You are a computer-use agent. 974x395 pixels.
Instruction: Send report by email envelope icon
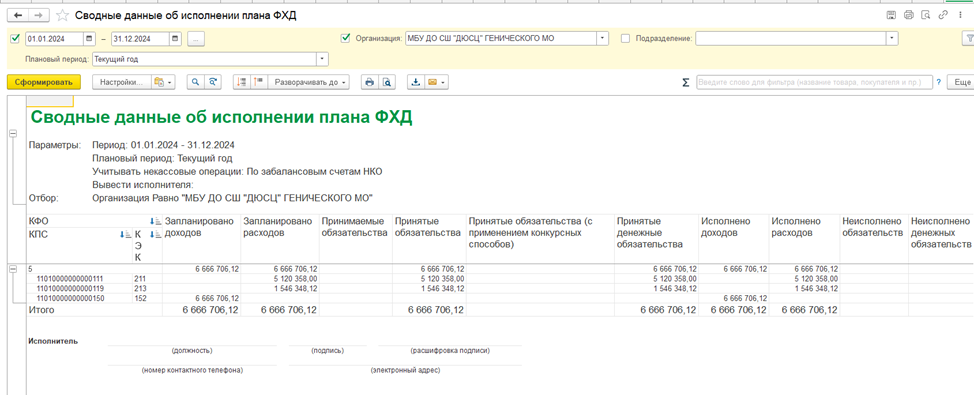(x=432, y=82)
